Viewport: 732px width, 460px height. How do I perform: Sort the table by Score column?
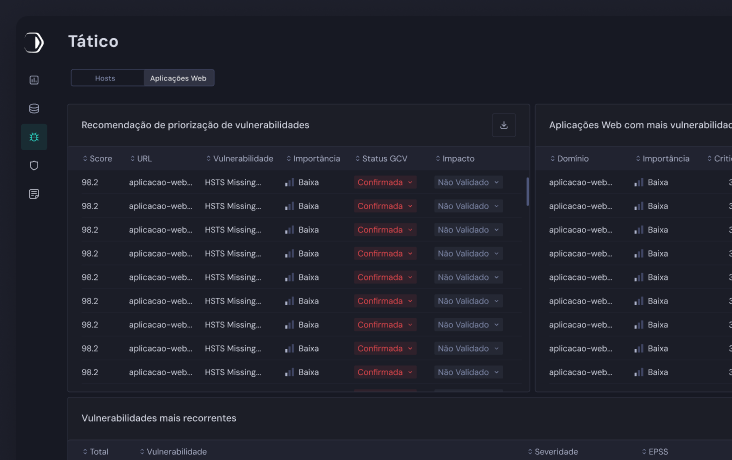[x=98, y=159]
